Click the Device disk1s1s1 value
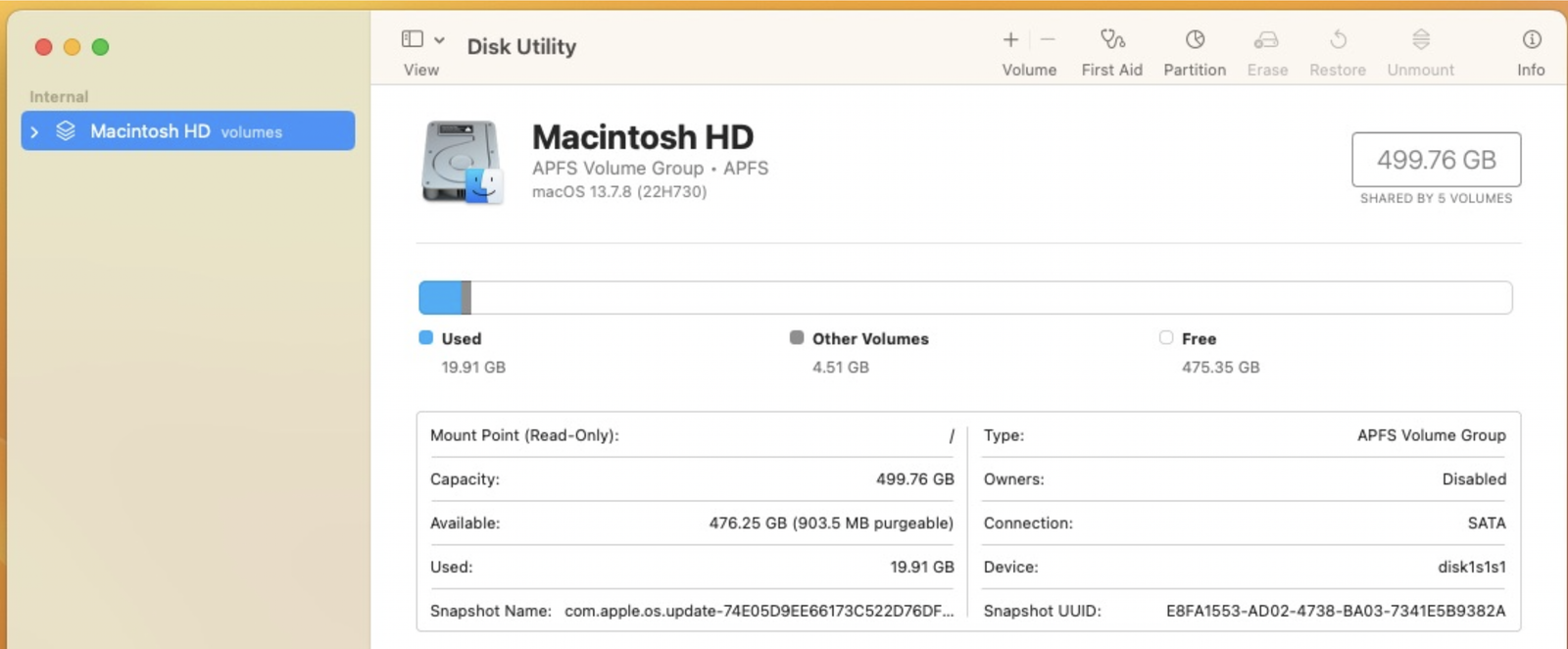This screenshot has width=1568, height=649. (x=1472, y=567)
